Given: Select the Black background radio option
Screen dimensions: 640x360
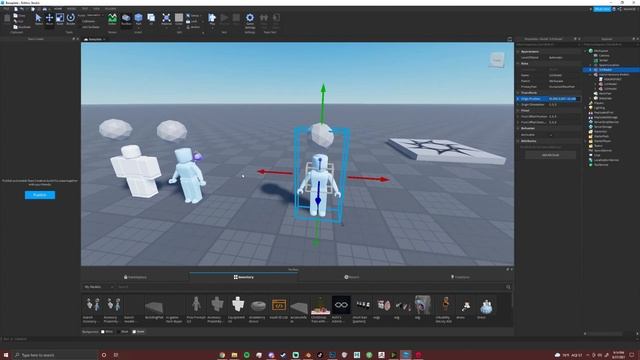Looking at the screenshot, I should [x=119, y=332].
